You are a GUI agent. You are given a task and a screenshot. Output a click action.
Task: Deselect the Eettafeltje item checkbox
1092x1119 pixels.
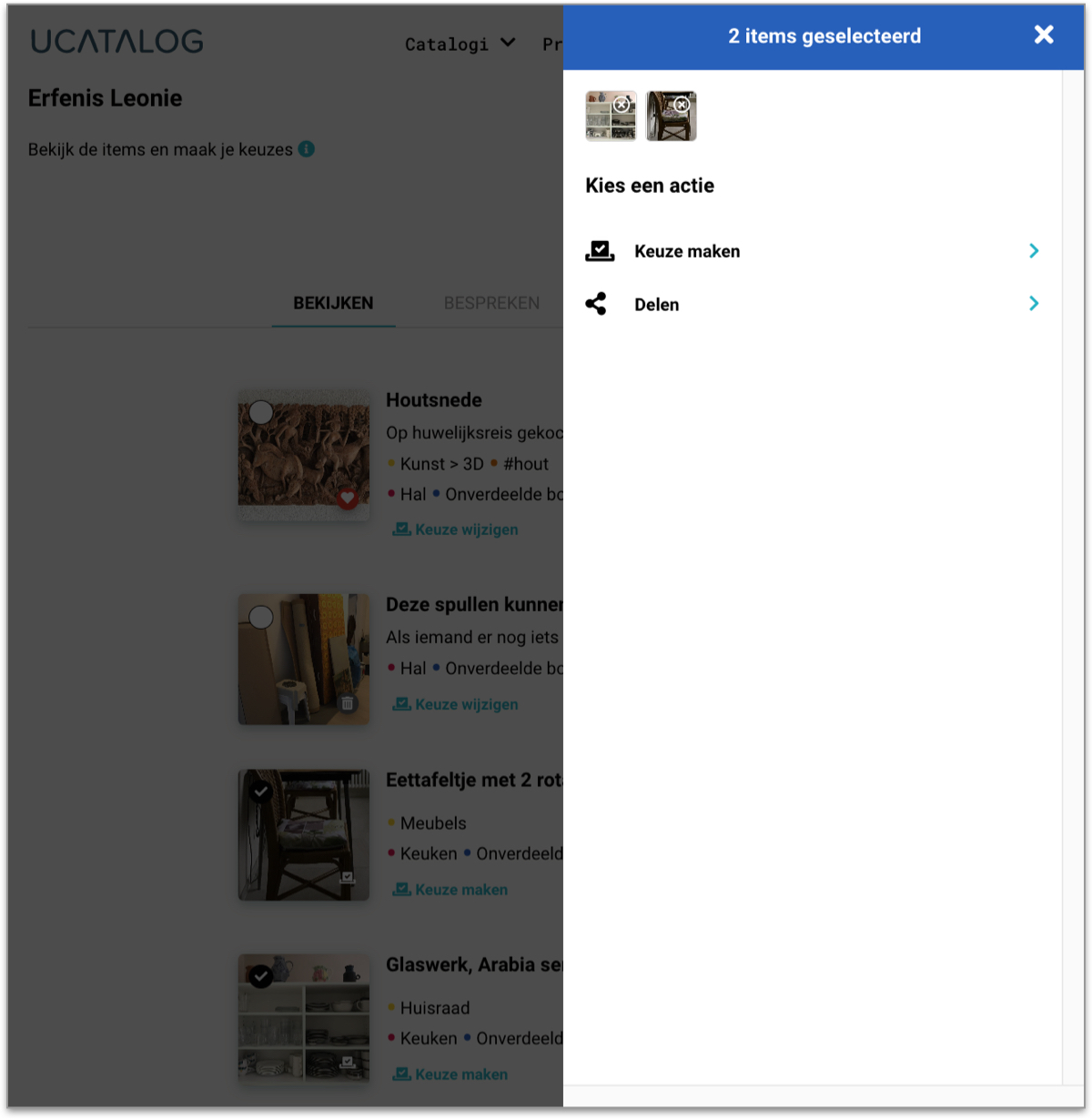tap(261, 791)
